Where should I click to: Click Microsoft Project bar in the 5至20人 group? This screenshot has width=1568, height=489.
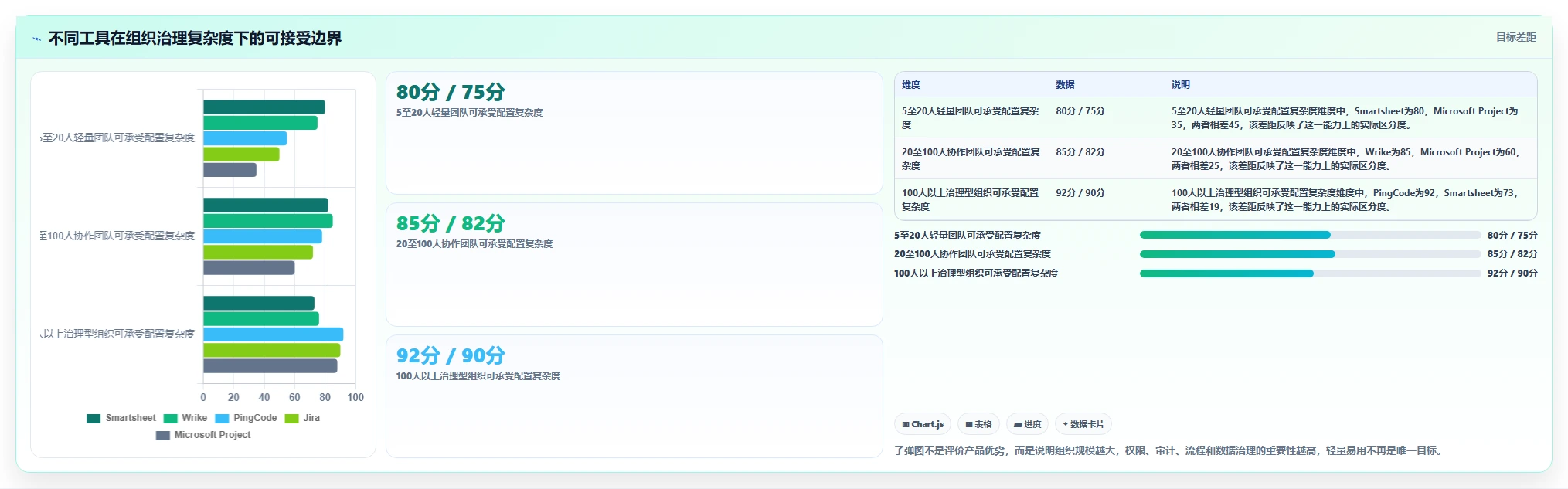pyautogui.click(x=230, y=170)
